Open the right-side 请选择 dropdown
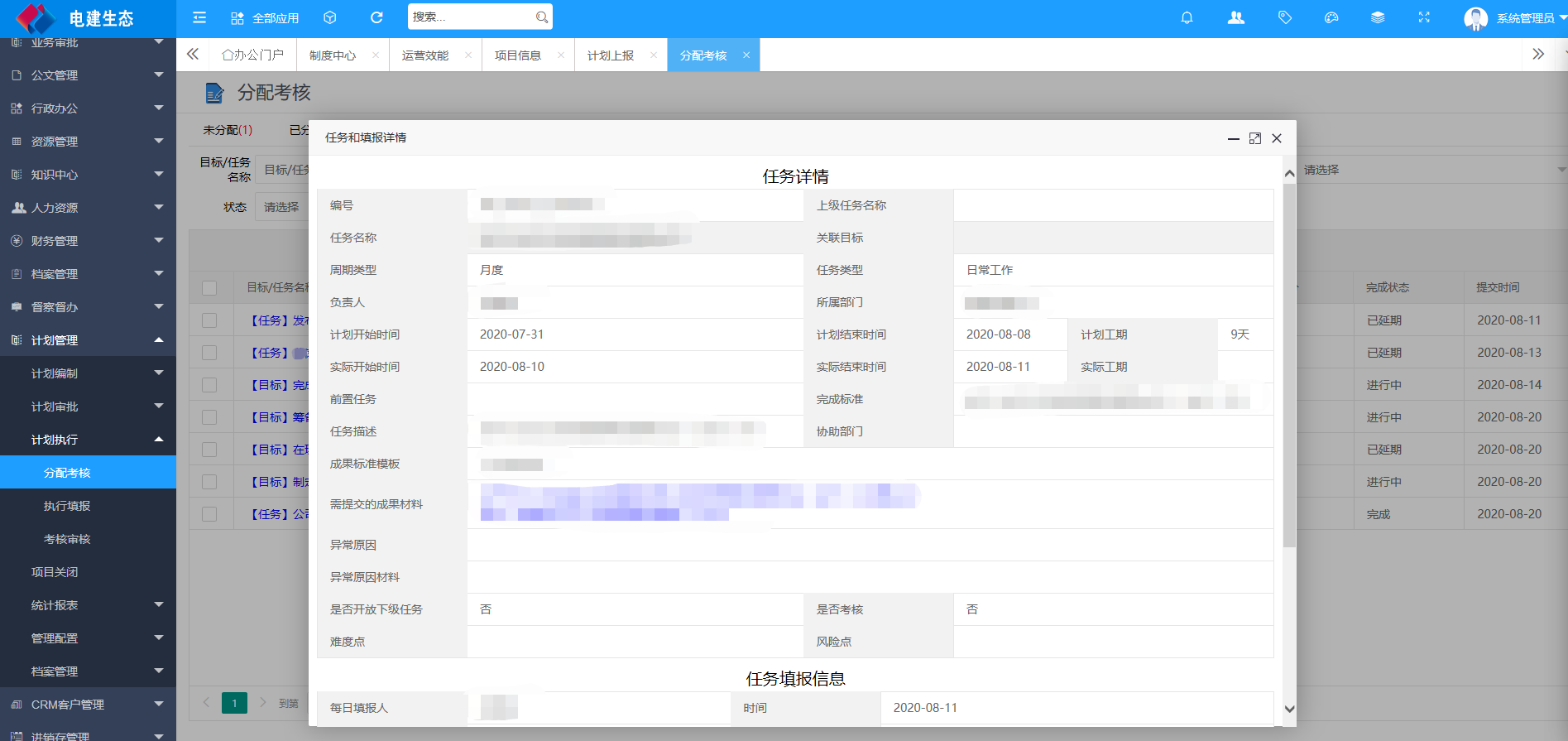Viewport: 1568px width, 741px height. [x=1431, y=170]
